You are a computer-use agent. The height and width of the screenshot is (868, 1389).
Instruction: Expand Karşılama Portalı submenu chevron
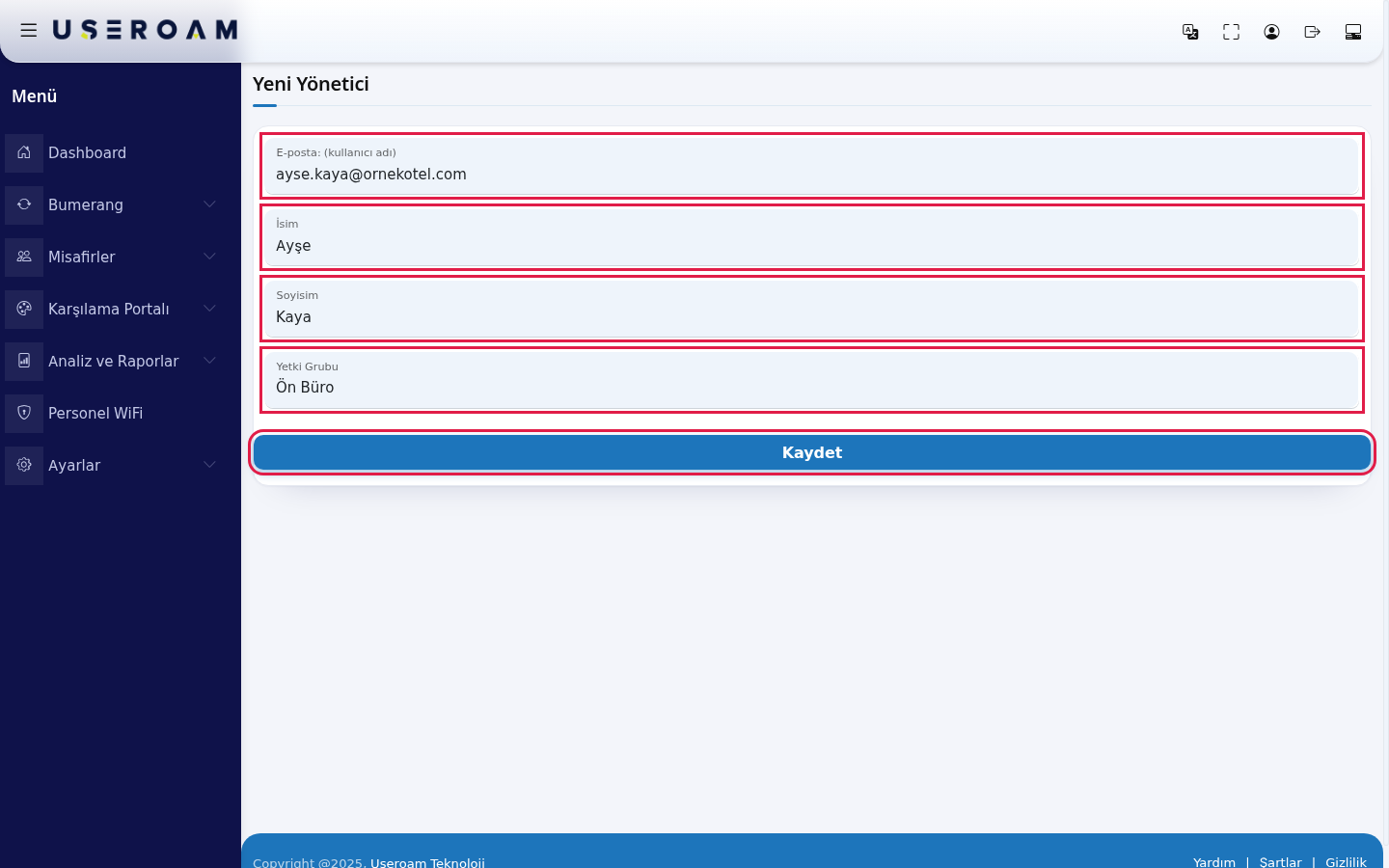[209, 309]
